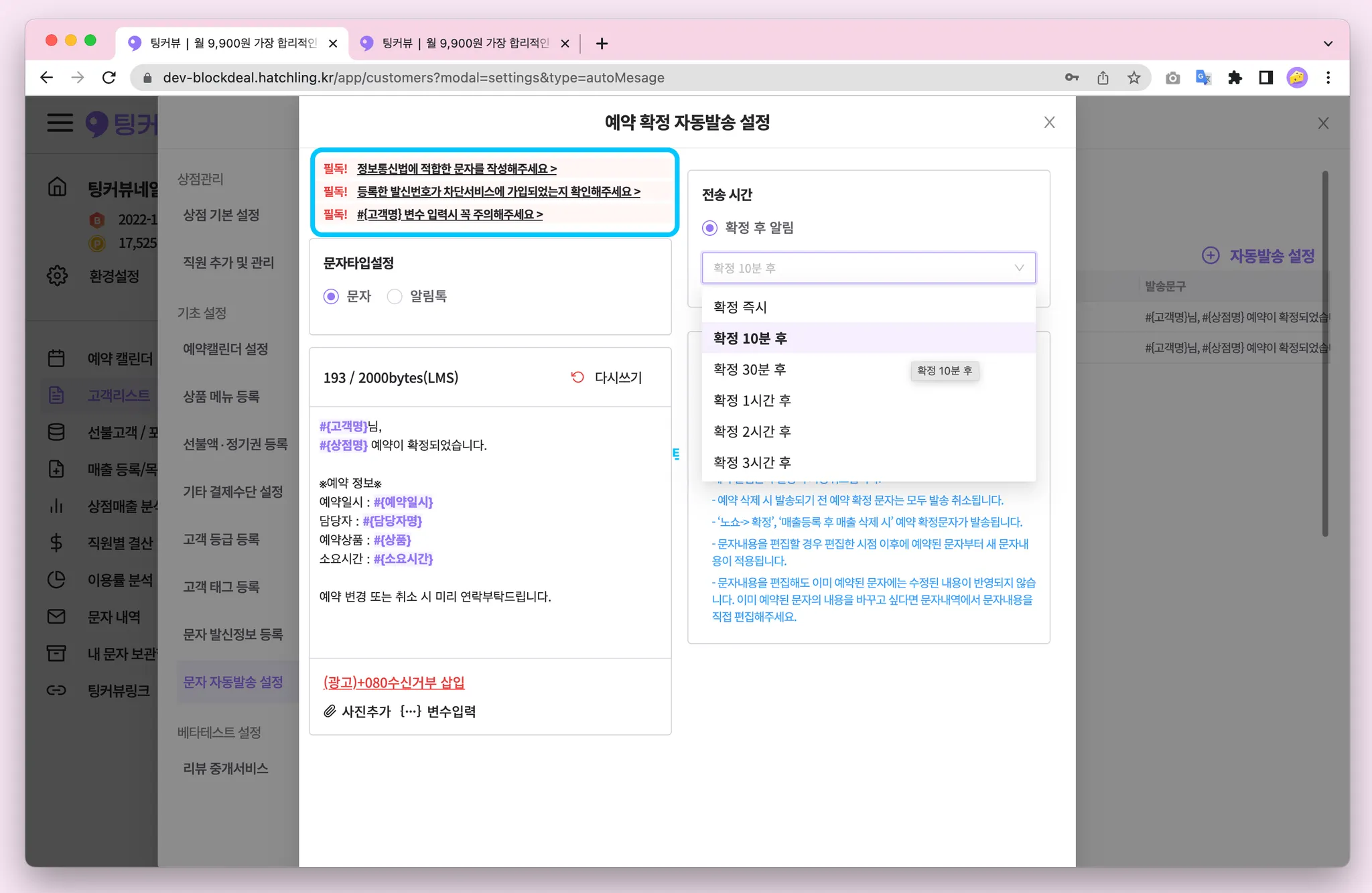Click the 자동발송 설정 plus icon
The image size is (1372, 893).
click(1210, 255)
